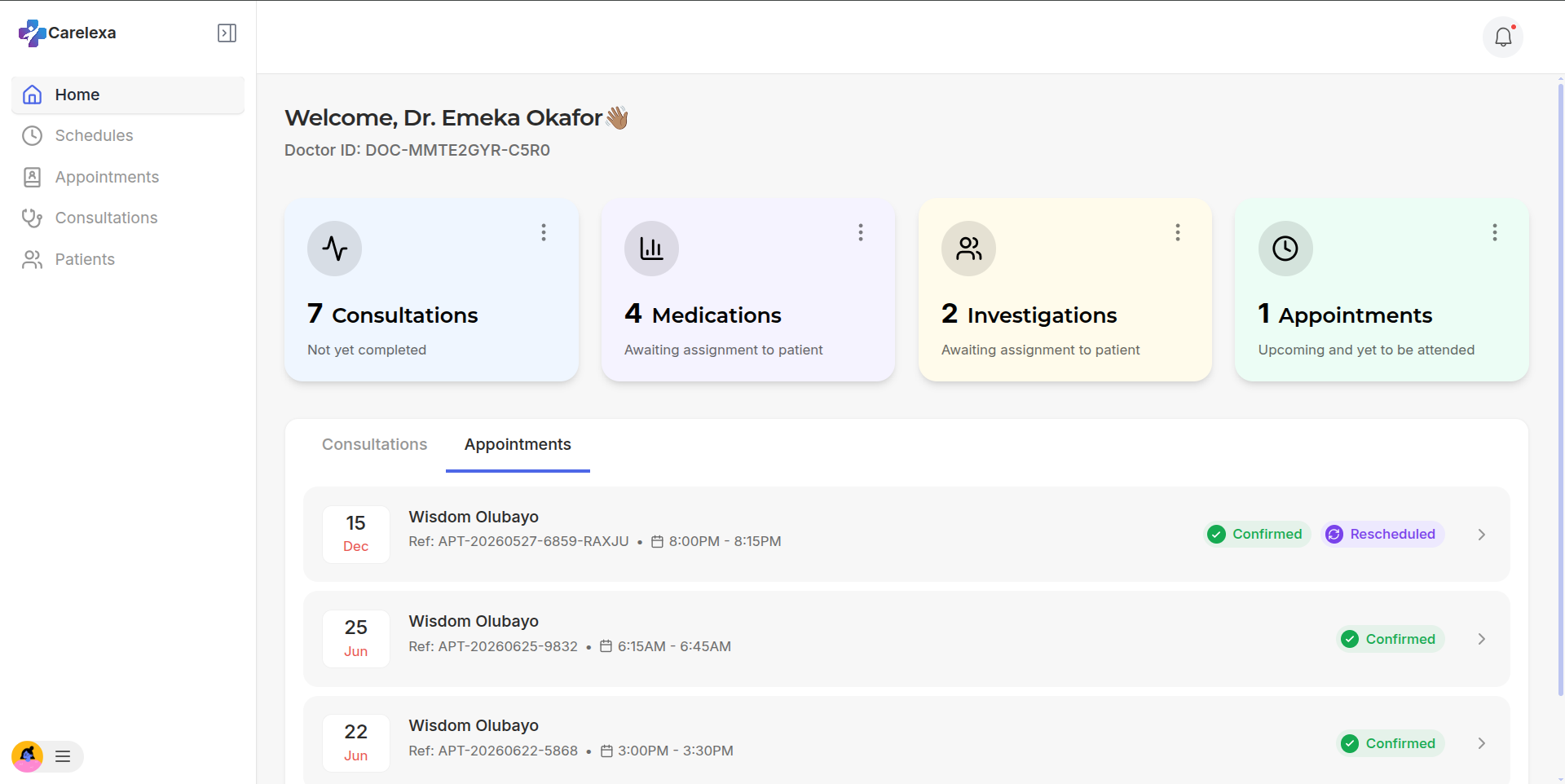Click the 15 Dec date tile
This screenshot has width=1565, height=784.
coord(356,535)
